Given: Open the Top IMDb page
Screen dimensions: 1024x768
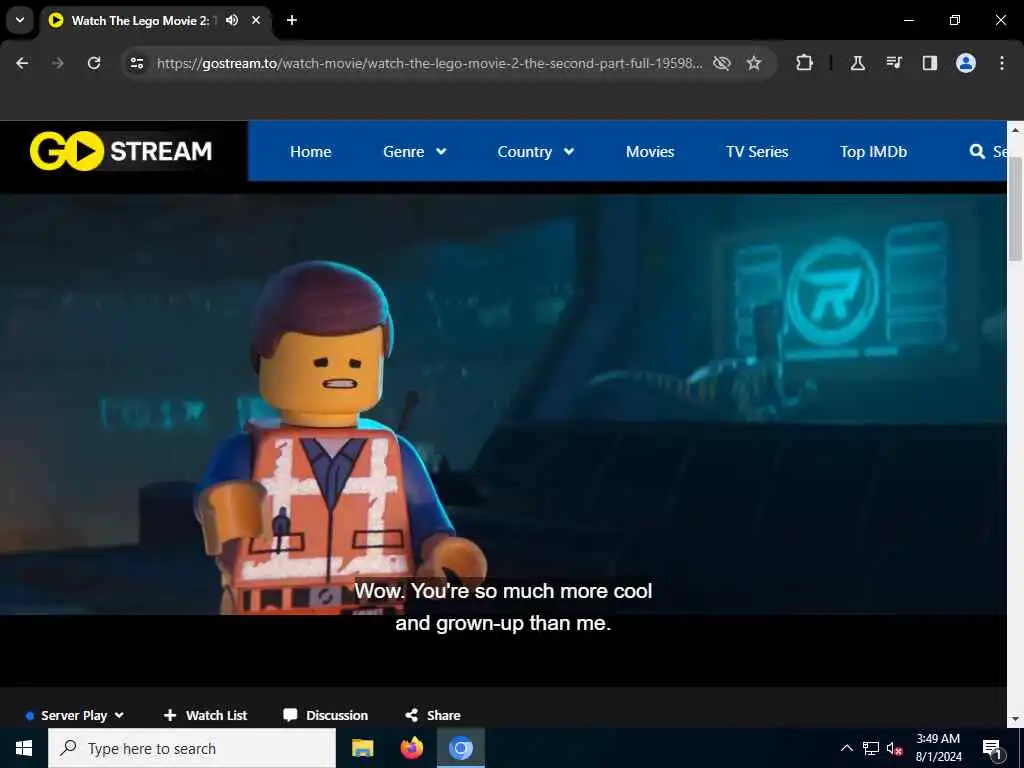Looking at the screenshot, I should [873, 152].
